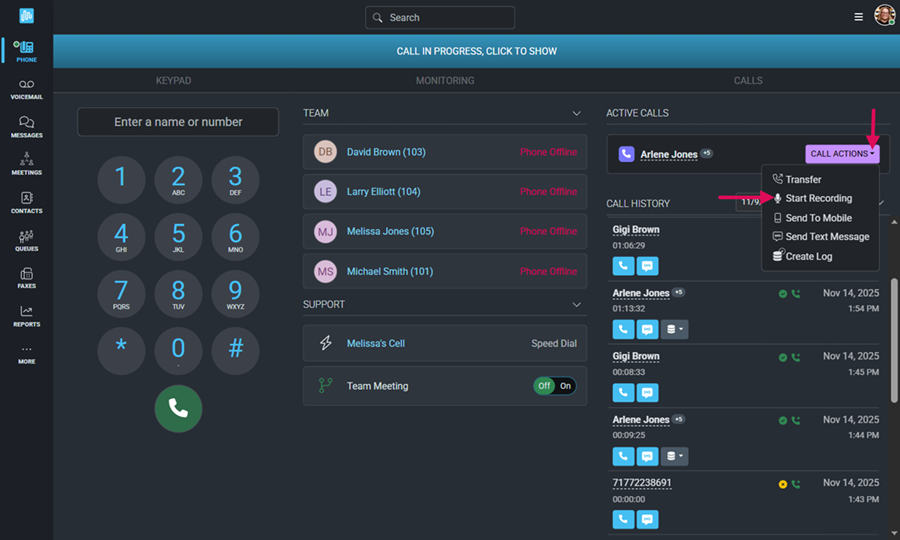
Task: Open Messages in the sidebar
Action: pyautogui.click(x=26, y=127)
